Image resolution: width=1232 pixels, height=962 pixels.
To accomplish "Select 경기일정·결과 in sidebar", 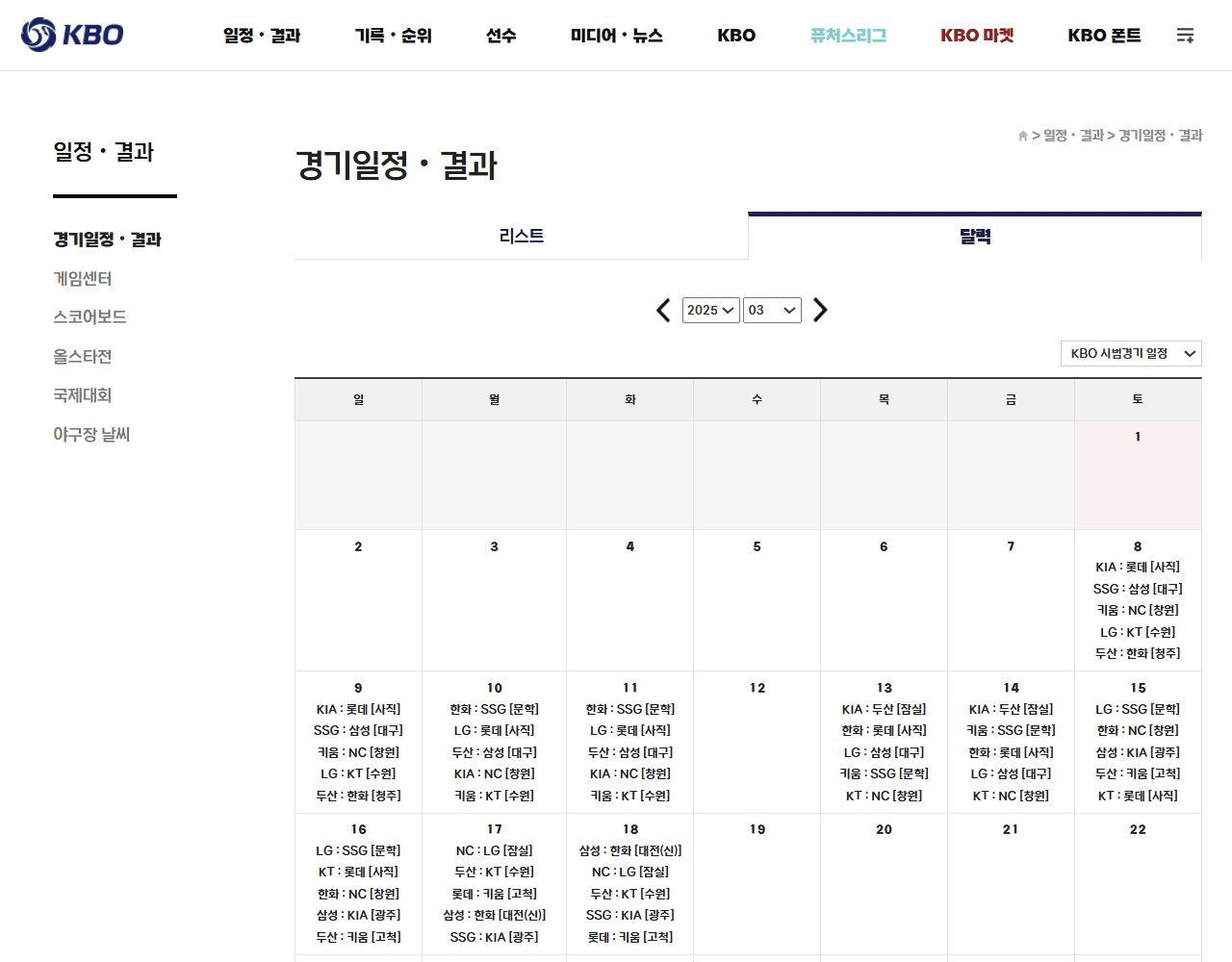I will tap(107, 240).
